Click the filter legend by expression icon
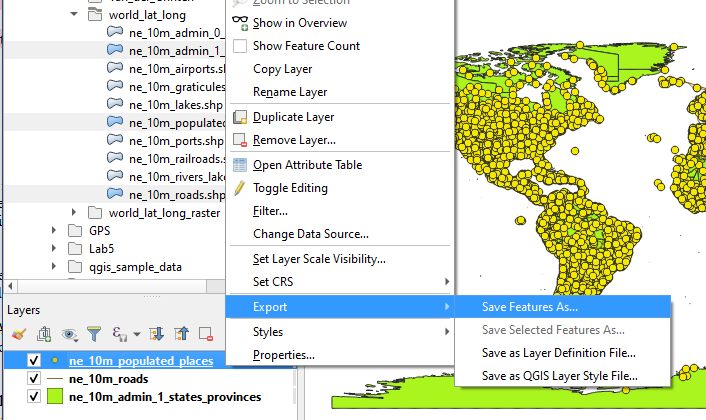 tap(119, 334)
